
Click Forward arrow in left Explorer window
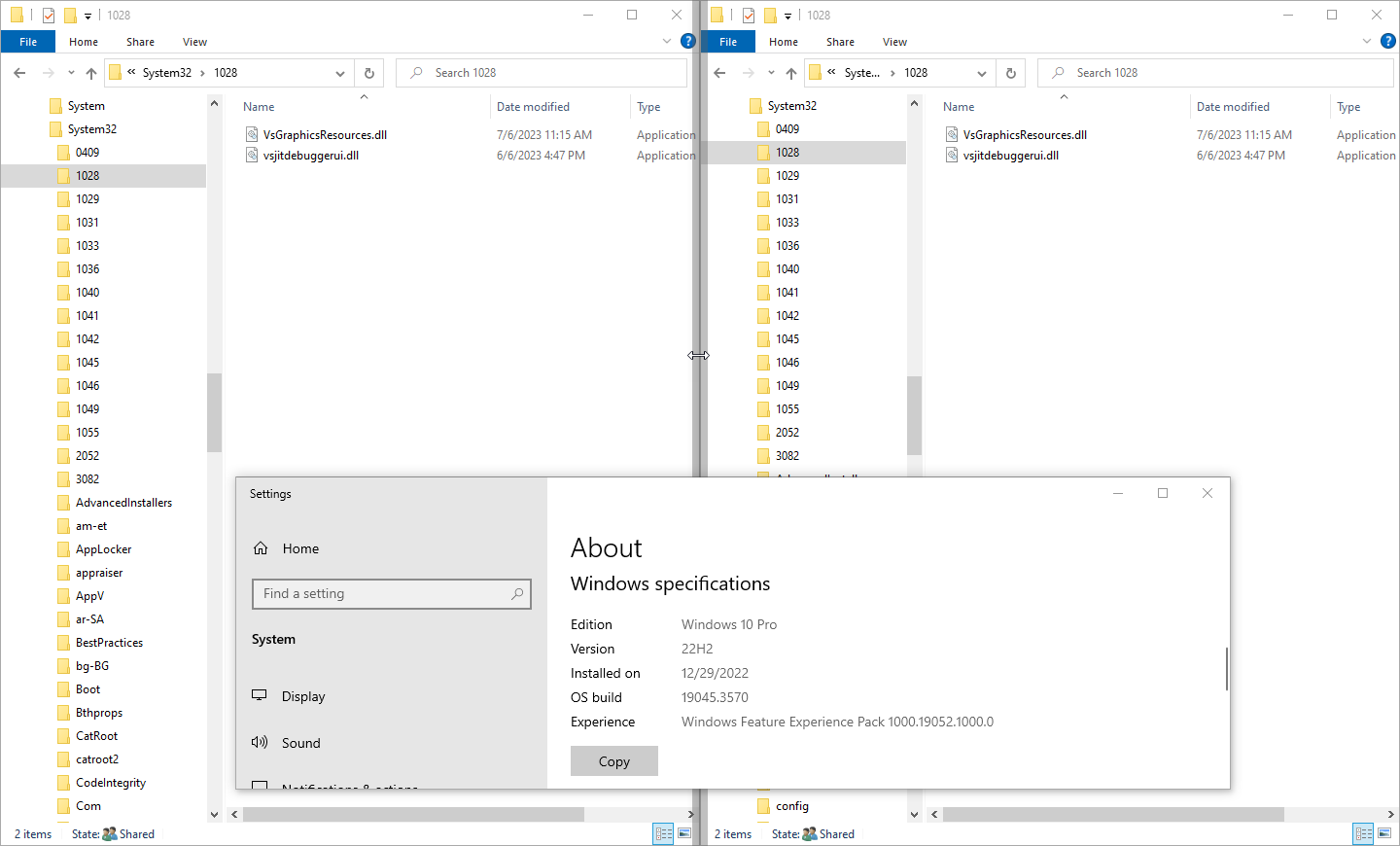point(48,73)
